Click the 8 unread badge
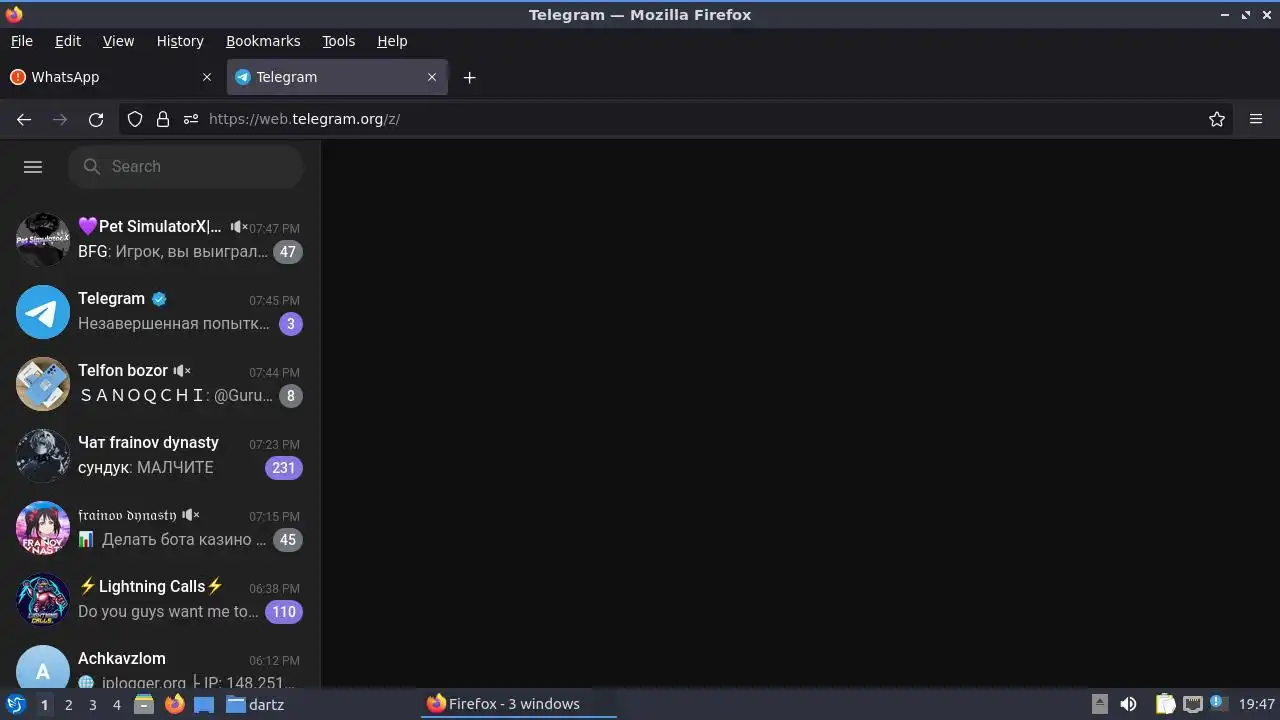 click(291, 396)
